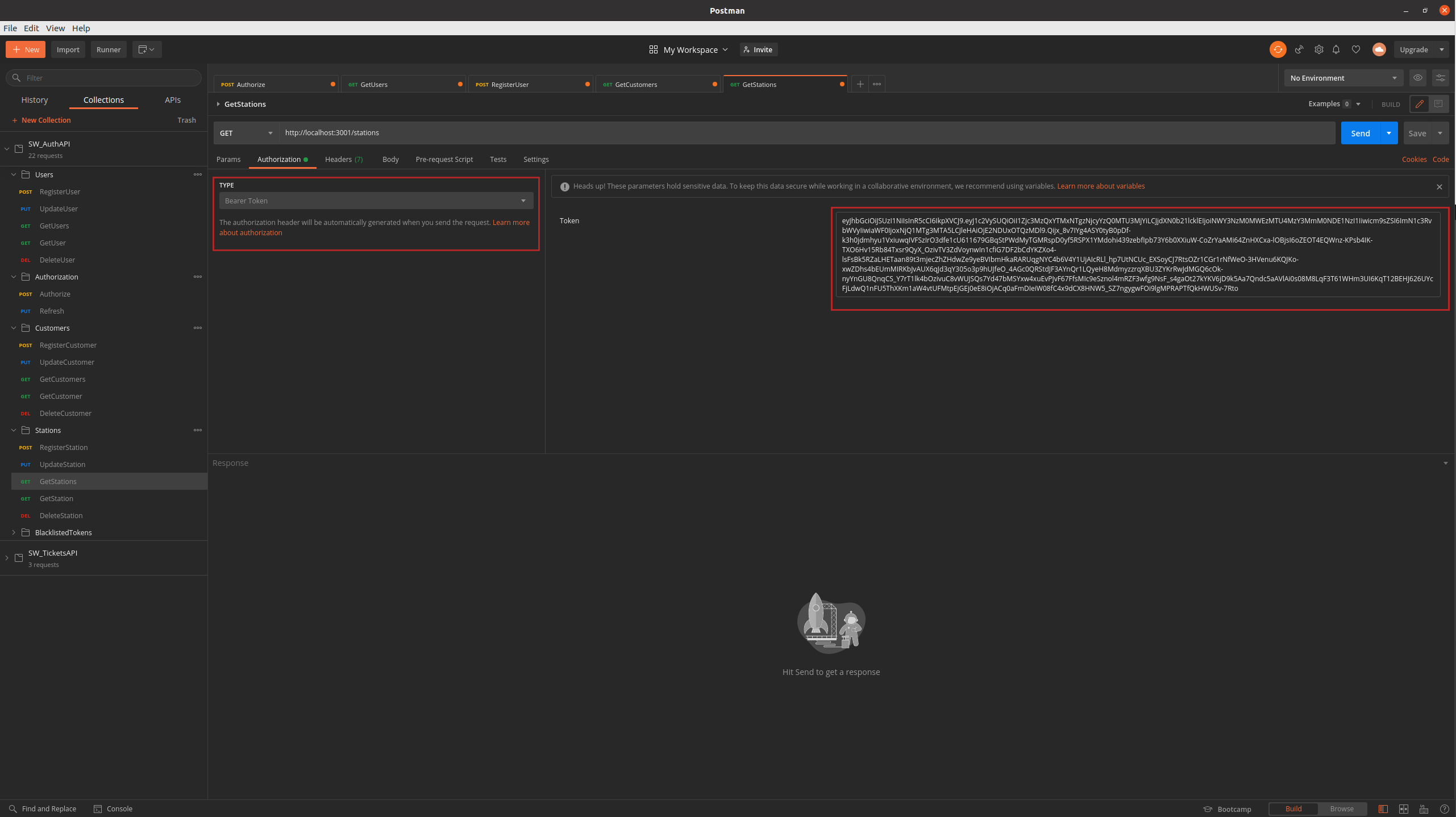
Task: Open the settings gear in header
Action: click(x=1318, y=49)
